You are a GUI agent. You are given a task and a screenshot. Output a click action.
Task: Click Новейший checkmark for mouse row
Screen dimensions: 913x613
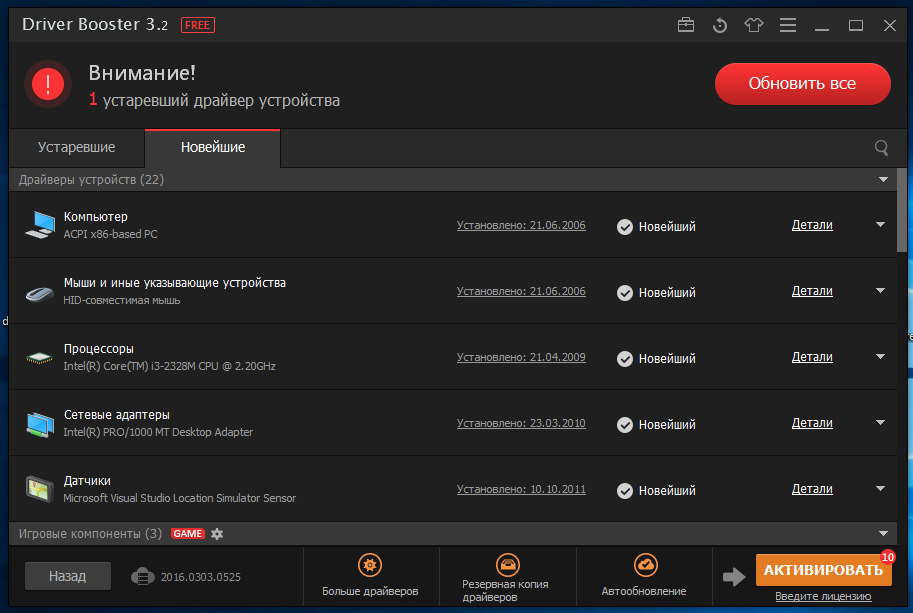(x=625, y=293)
